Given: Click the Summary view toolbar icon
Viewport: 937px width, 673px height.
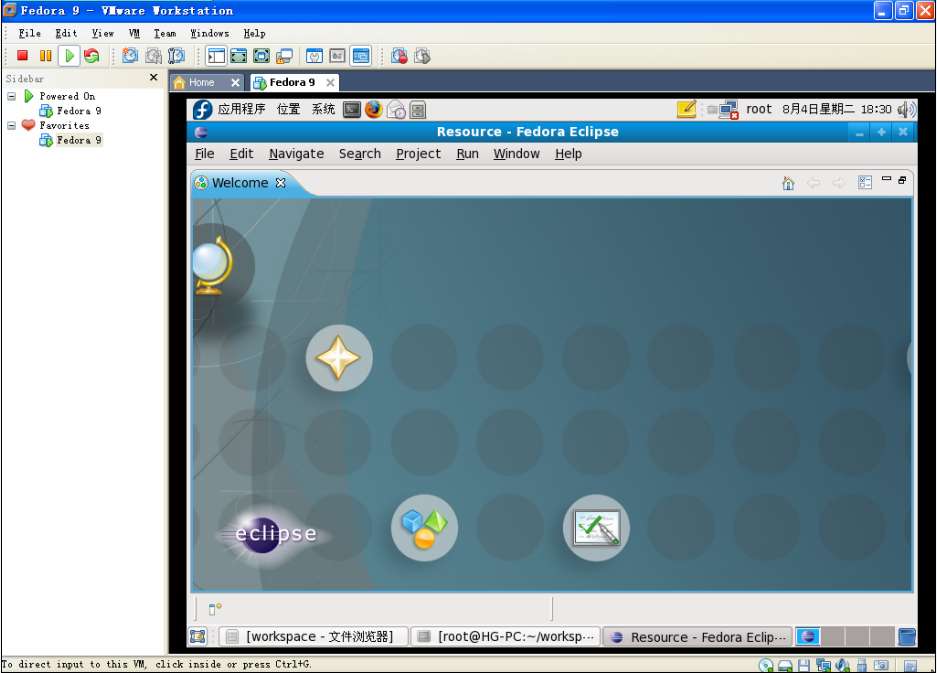Looking at the screenshot, I should click(x=314, y=56).
